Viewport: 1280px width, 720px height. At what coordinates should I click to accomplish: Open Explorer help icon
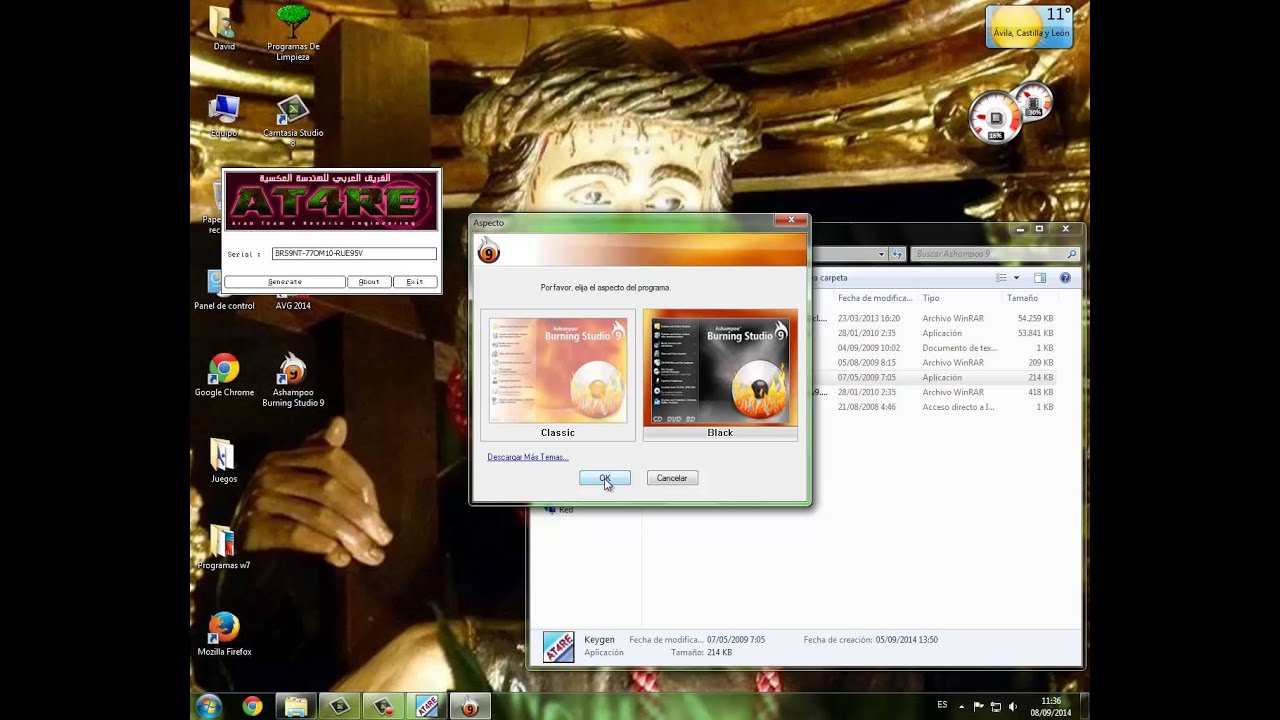point(1065,278)
